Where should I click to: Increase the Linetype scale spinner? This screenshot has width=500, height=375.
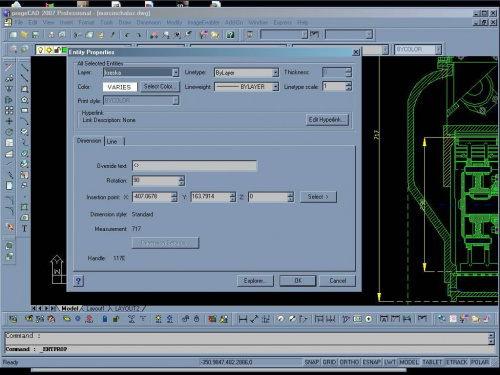click(349, 84)
